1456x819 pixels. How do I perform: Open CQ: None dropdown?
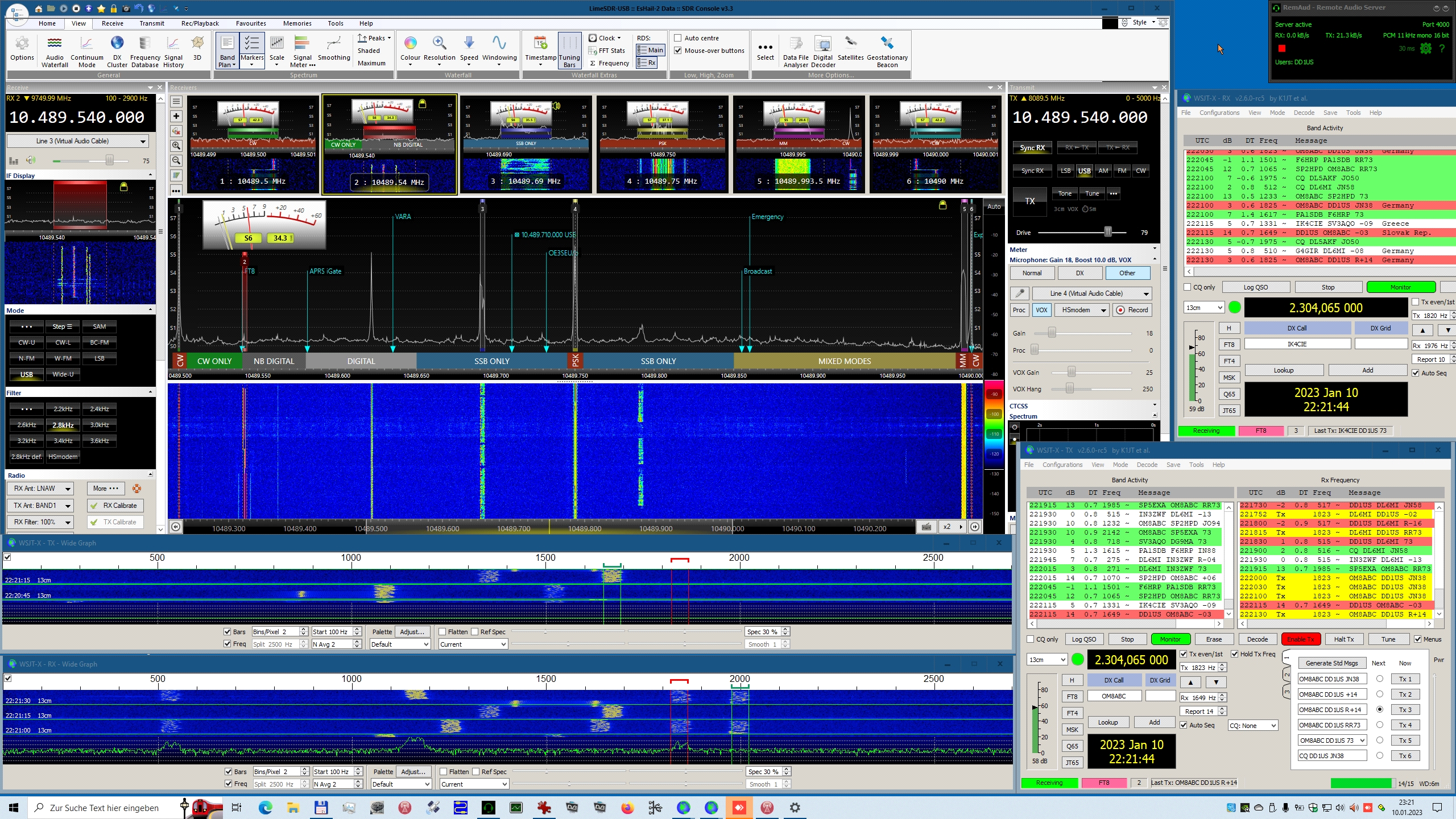1253,726
